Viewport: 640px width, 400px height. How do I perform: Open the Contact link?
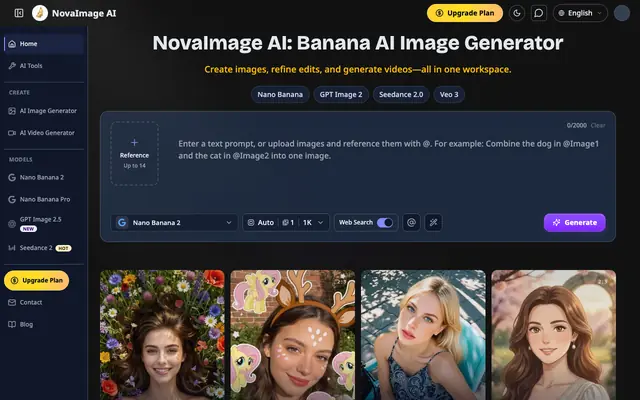[x=44, y=302]
